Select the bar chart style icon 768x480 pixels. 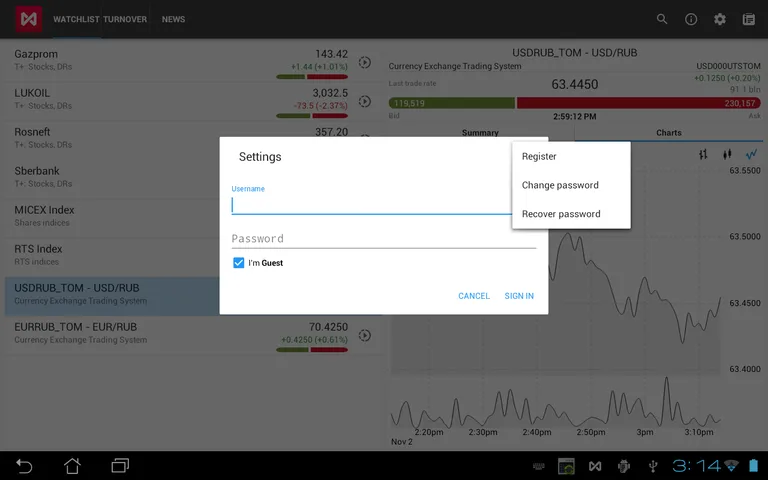(x=703, y=154)
